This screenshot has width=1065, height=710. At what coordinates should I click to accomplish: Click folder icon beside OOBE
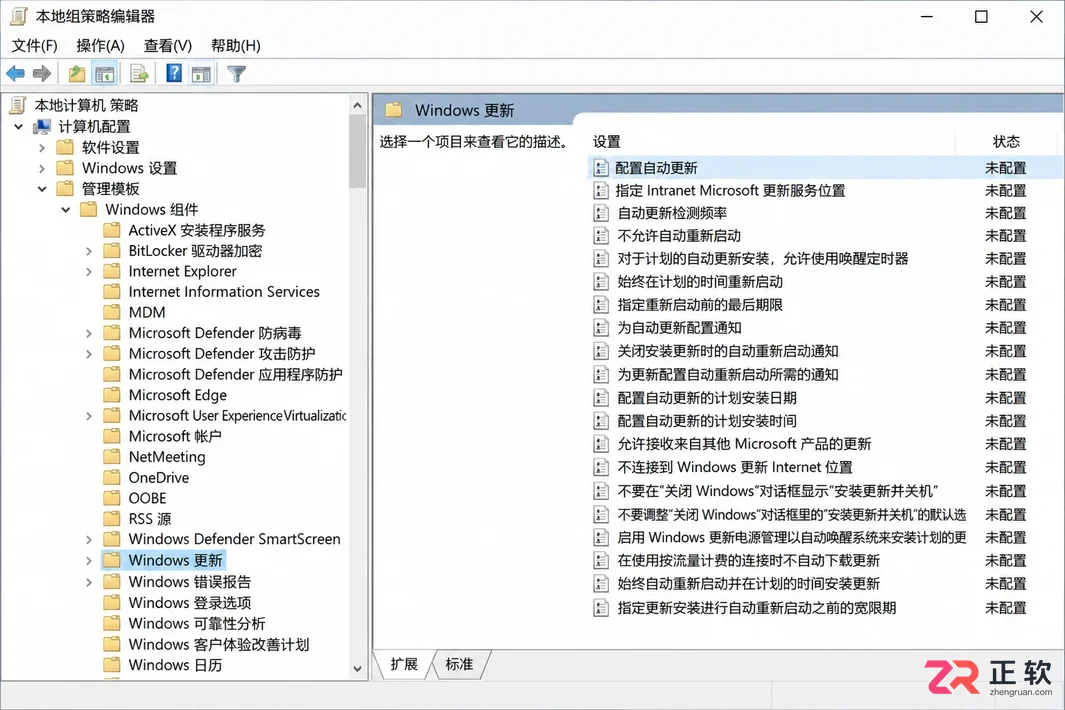coord(112,498)
